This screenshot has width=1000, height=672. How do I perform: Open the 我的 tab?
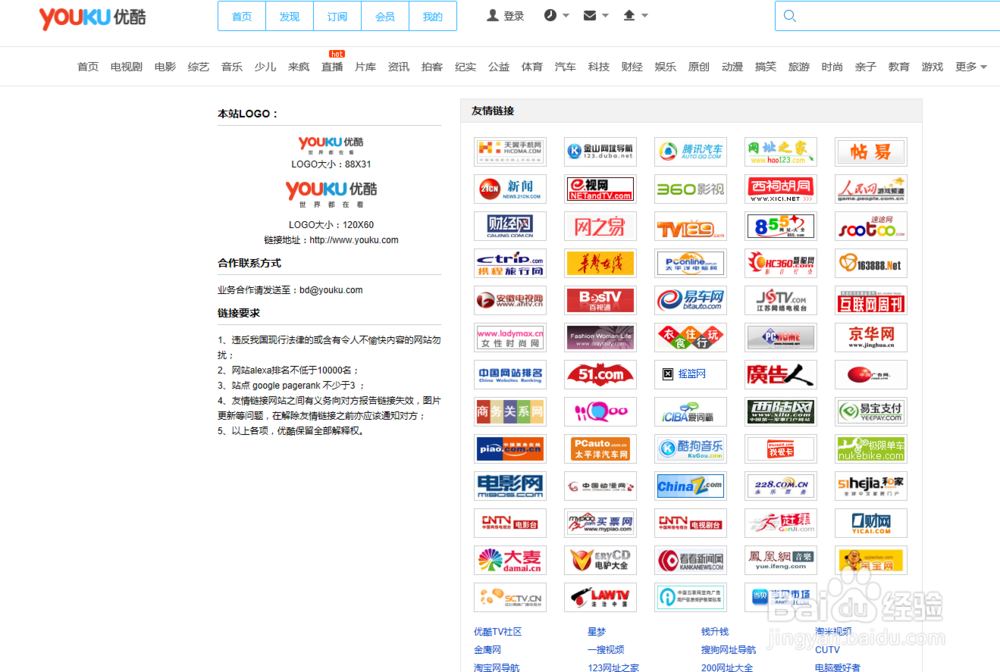click(432, 17)
